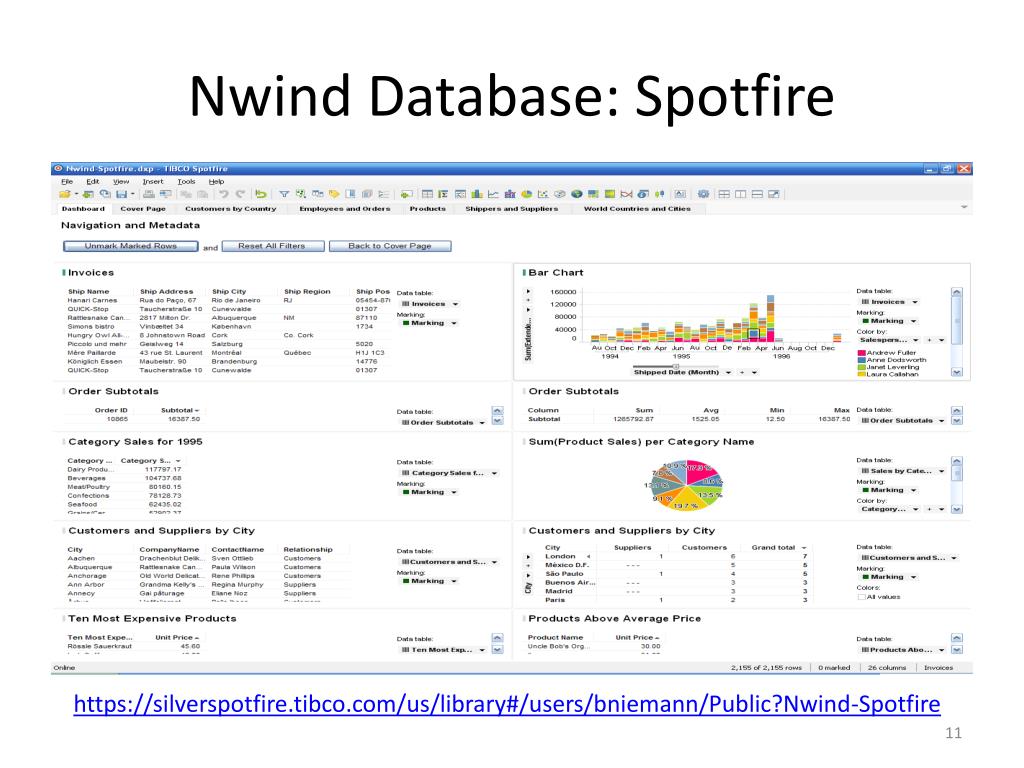Screen dimensions: 1024x768
Task: Check the All values colors checkbox
Action: [x=862, y=597]
